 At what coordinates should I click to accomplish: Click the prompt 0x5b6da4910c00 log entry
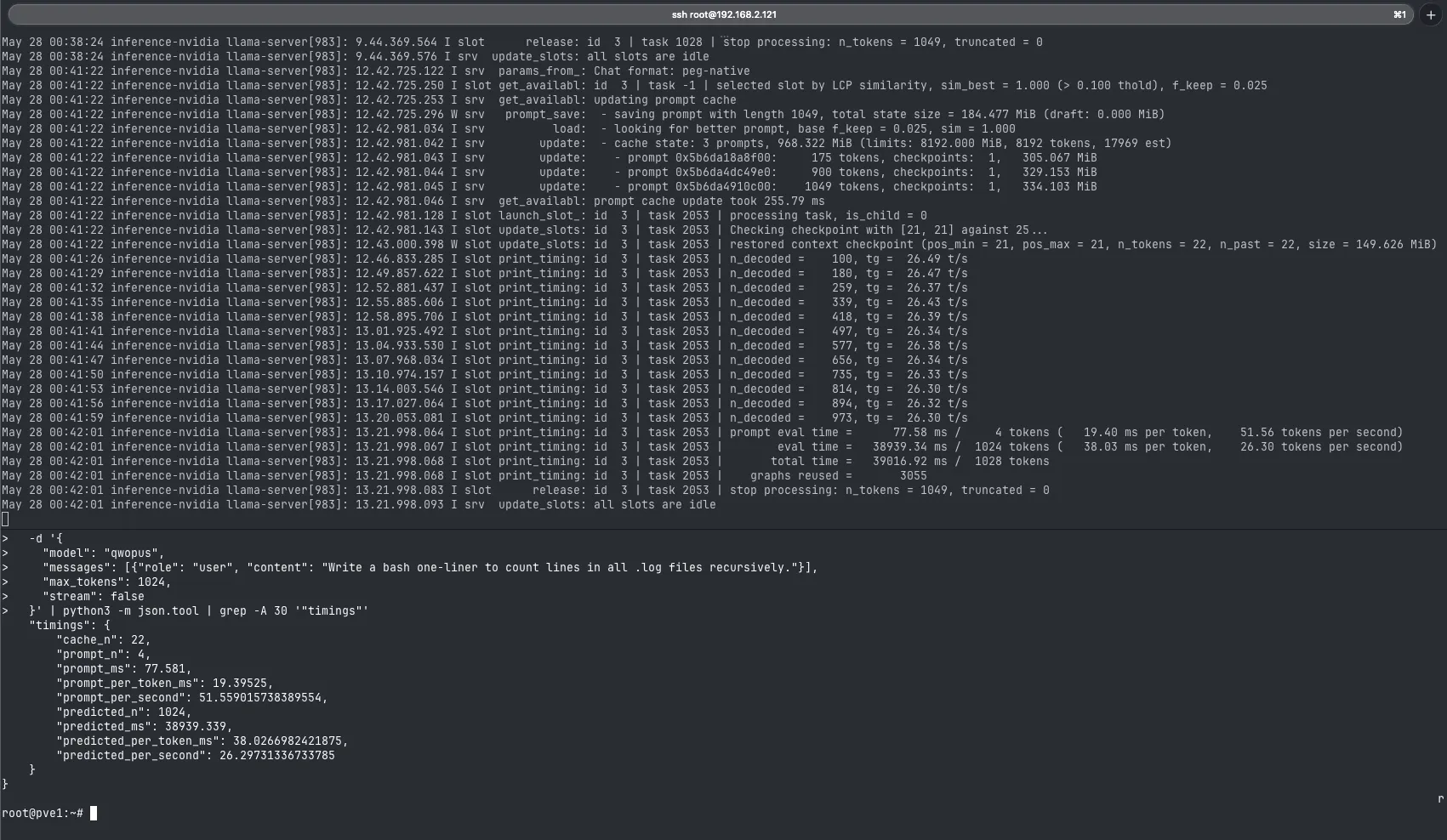click(x=550, y=186)
